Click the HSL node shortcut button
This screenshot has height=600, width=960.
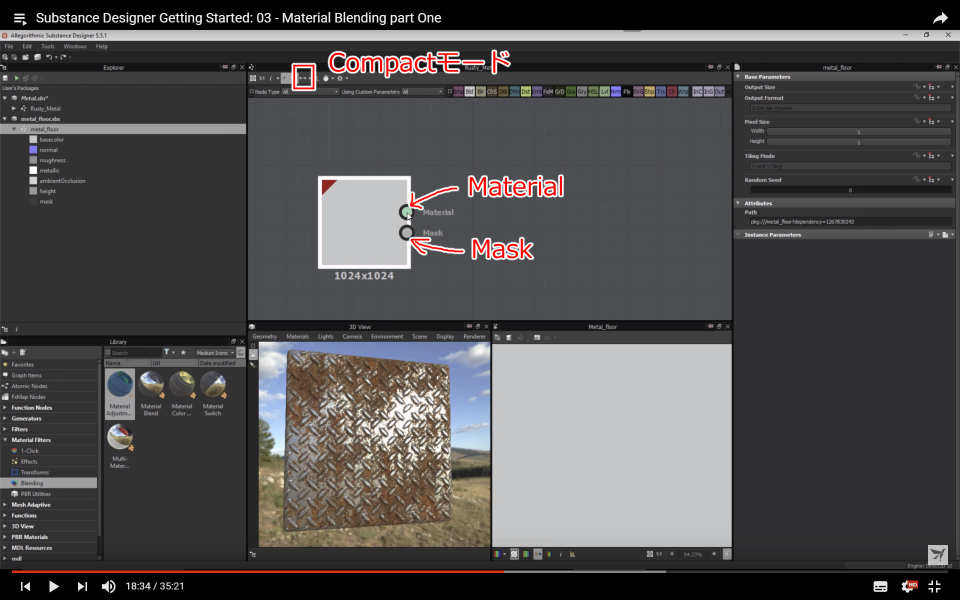coord(593,92)
